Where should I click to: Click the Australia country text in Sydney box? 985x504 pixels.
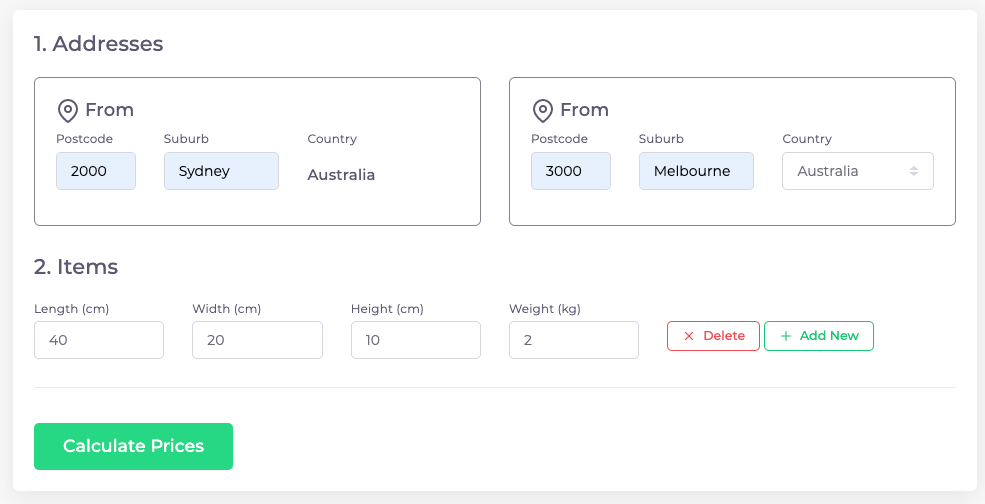(x=341, y=175)
